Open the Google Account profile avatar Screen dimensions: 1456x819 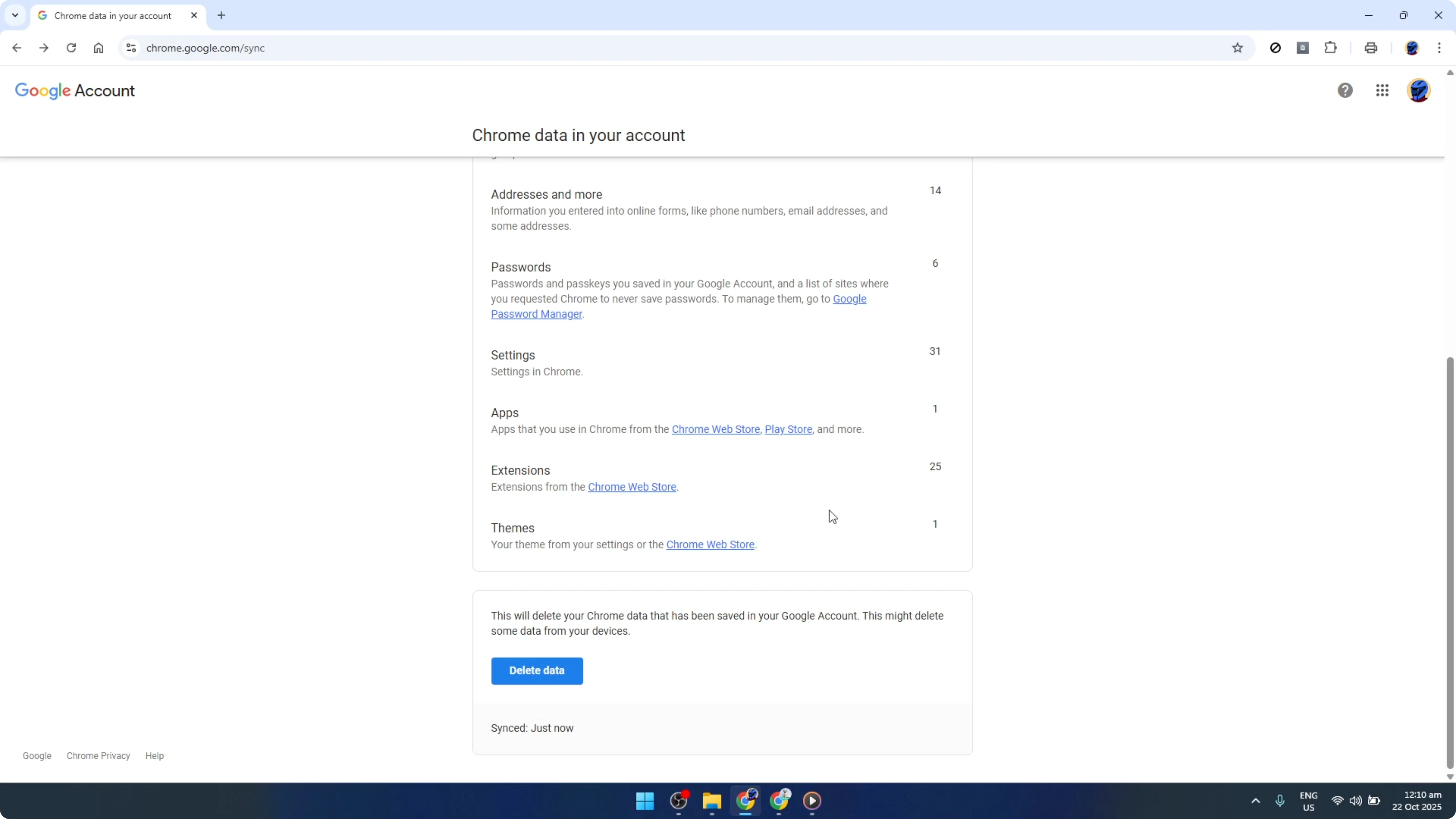click(x=1419, y=91)
